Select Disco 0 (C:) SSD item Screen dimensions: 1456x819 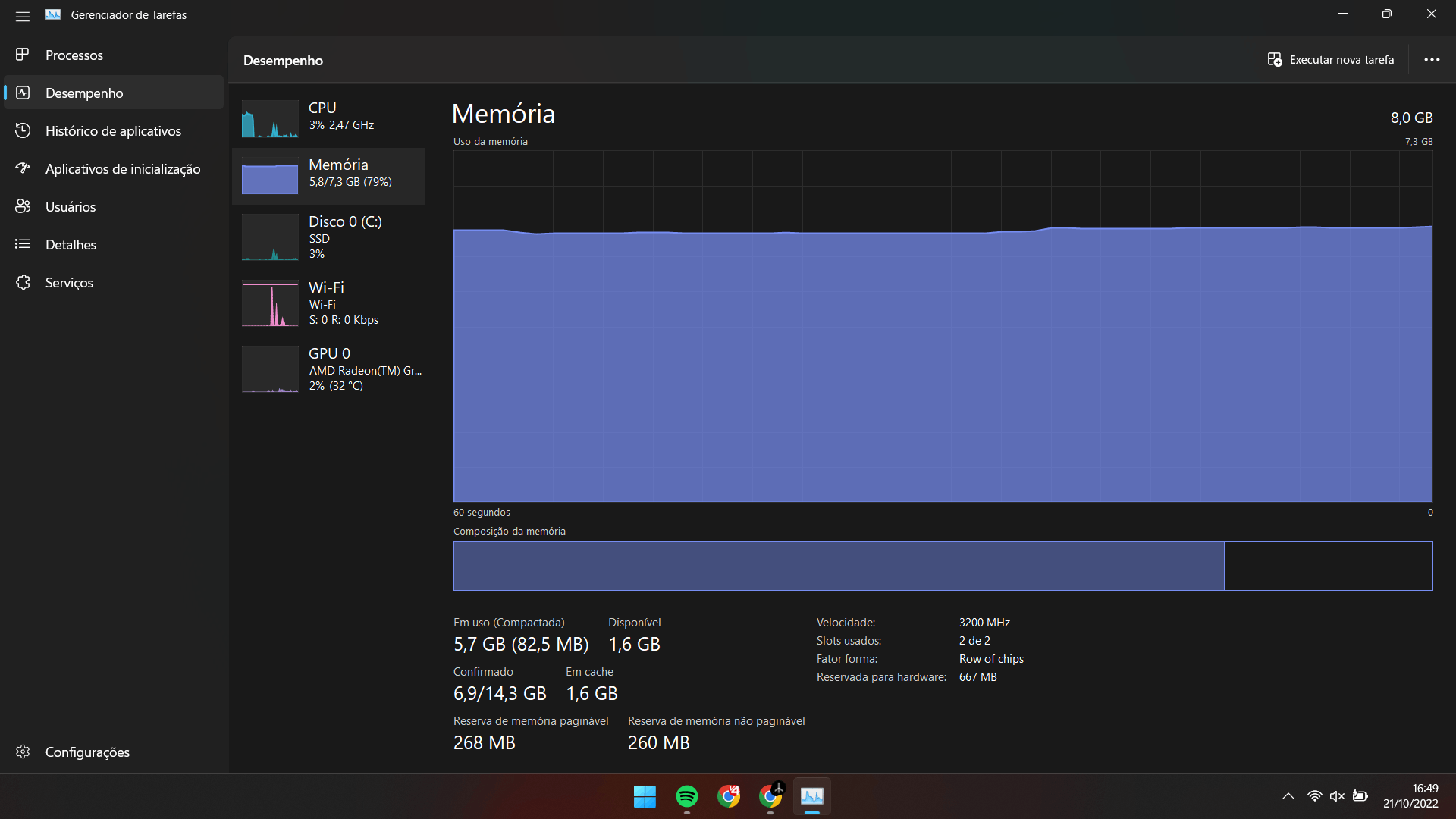pos(328,237)
